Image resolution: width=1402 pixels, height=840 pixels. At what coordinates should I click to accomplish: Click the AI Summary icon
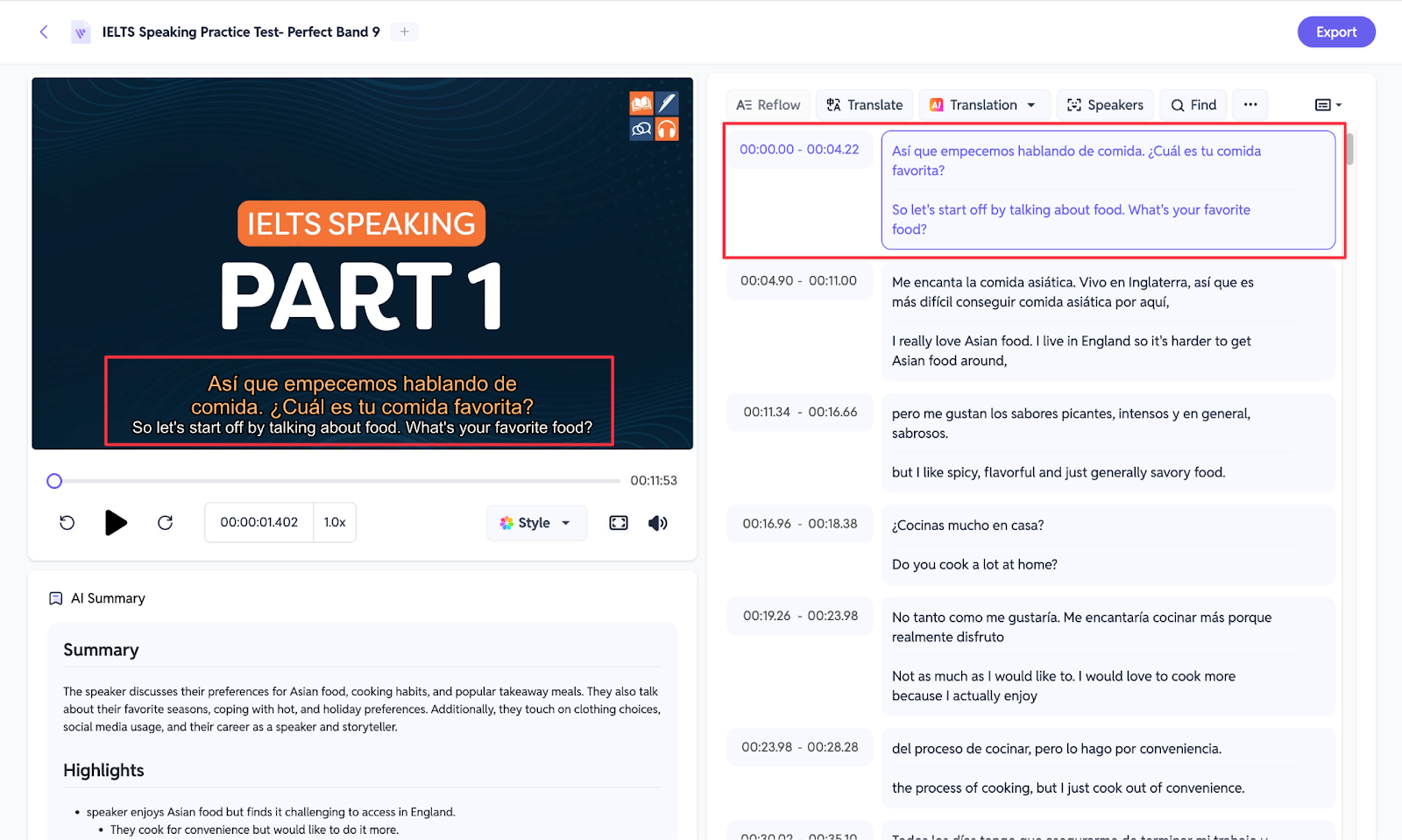[56, 598]
